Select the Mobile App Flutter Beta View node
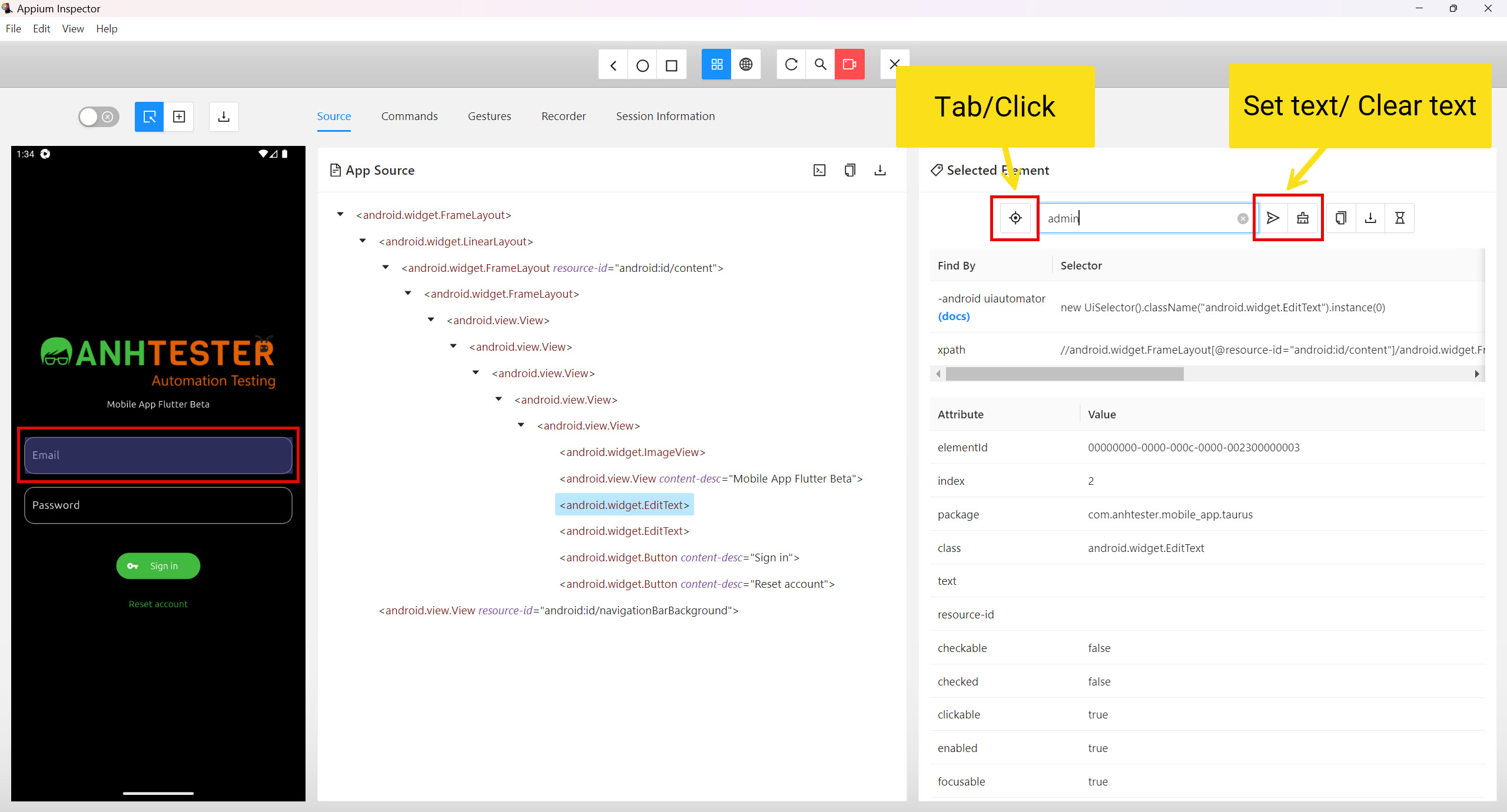The height and width of the screenshot is (812, 1507). point(711,478)
